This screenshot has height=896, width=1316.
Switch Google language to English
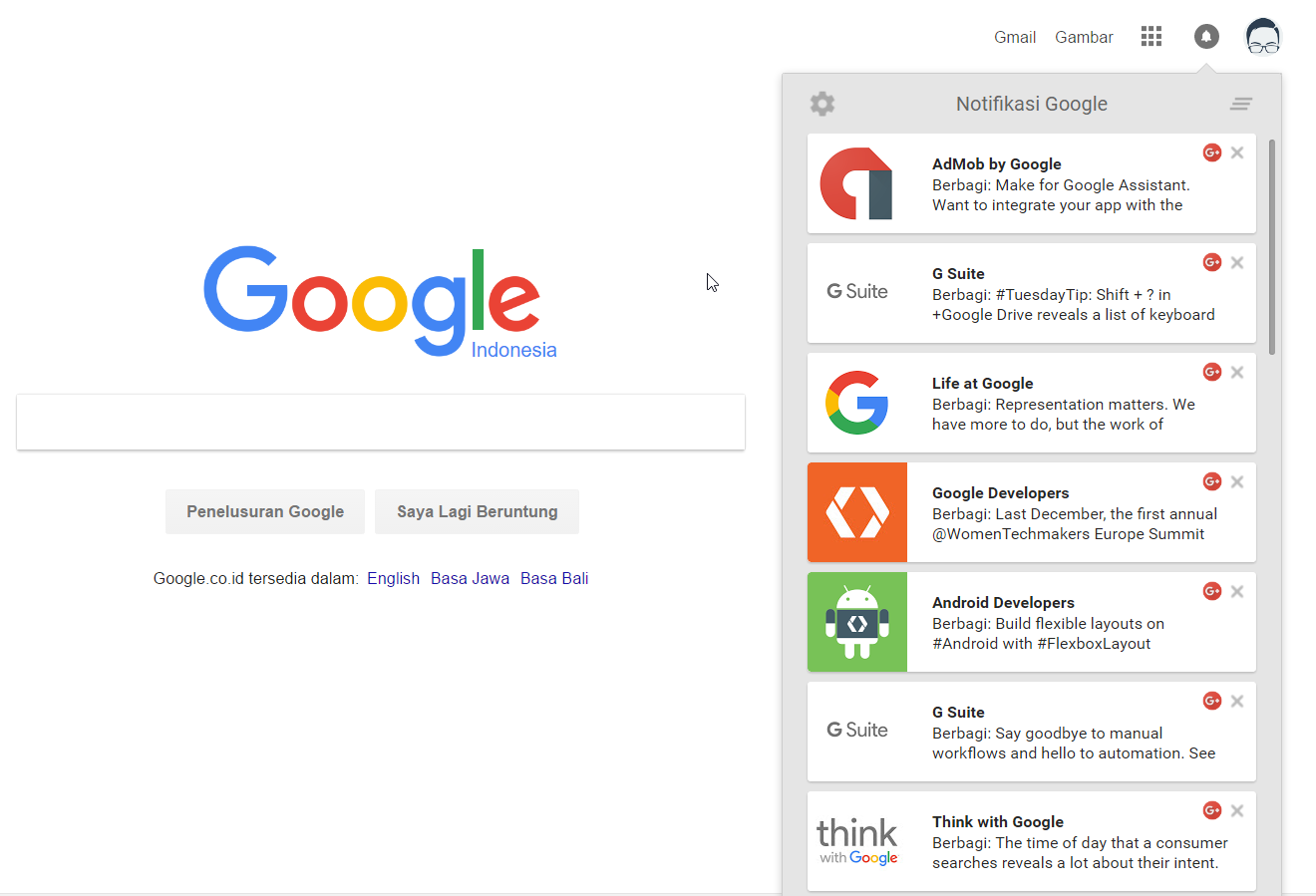(x=393, y=578)
